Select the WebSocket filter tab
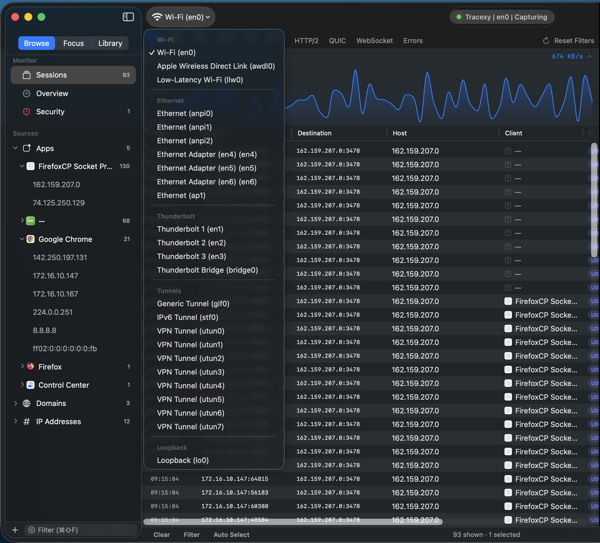This screenshot has width=600, height=543. point(374,41)
